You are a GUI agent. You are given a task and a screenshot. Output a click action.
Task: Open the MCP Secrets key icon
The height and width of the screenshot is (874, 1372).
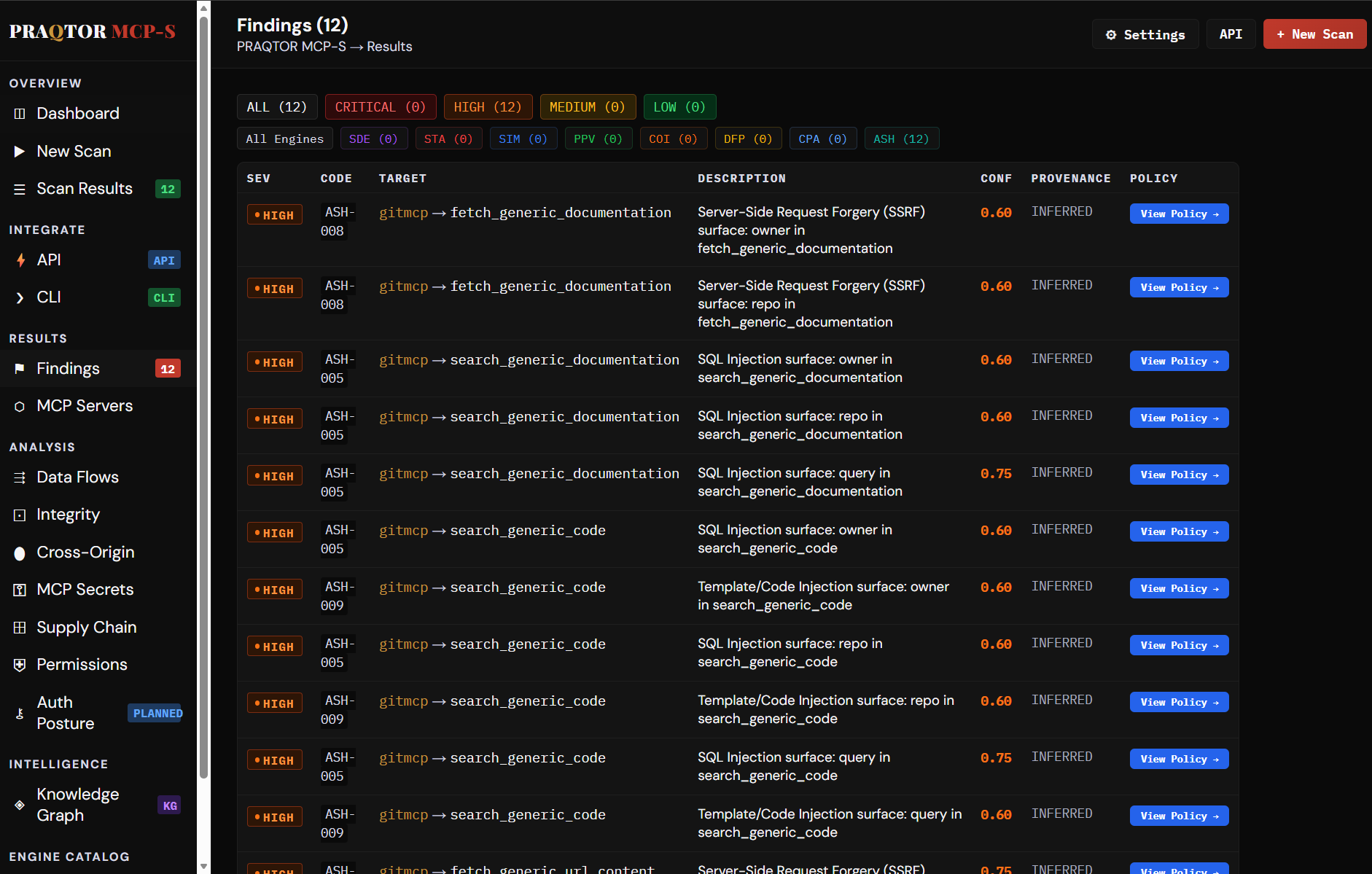[x=20, y=590]
